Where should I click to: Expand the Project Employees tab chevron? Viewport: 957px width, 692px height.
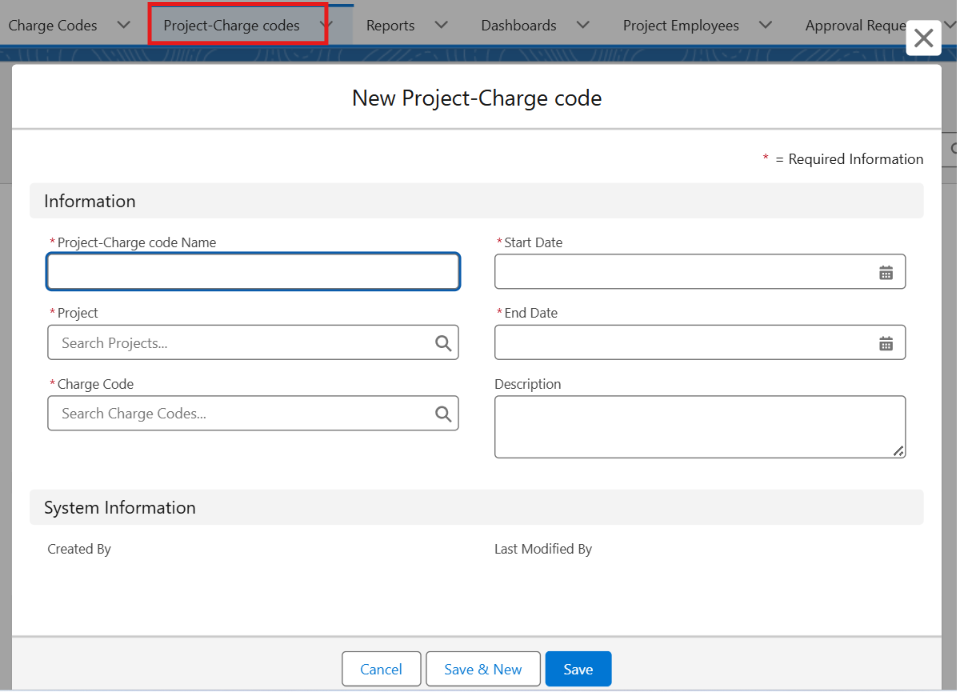(765, 25)
